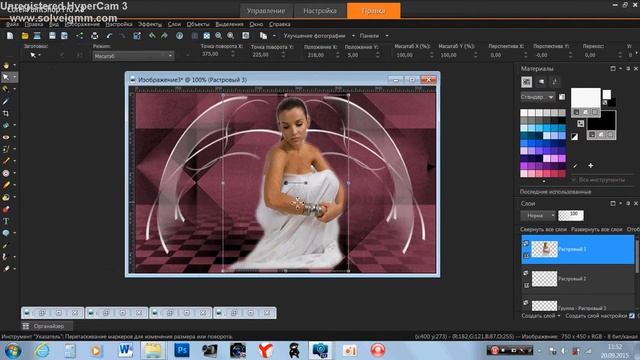Select the Pick pointer tool

click(x=6, y=77)
